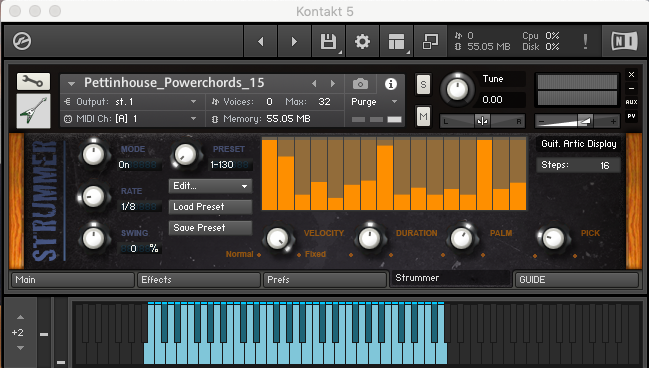Select the Strummer tab
Screen dimensions: 649x368
tap(450, 278)
